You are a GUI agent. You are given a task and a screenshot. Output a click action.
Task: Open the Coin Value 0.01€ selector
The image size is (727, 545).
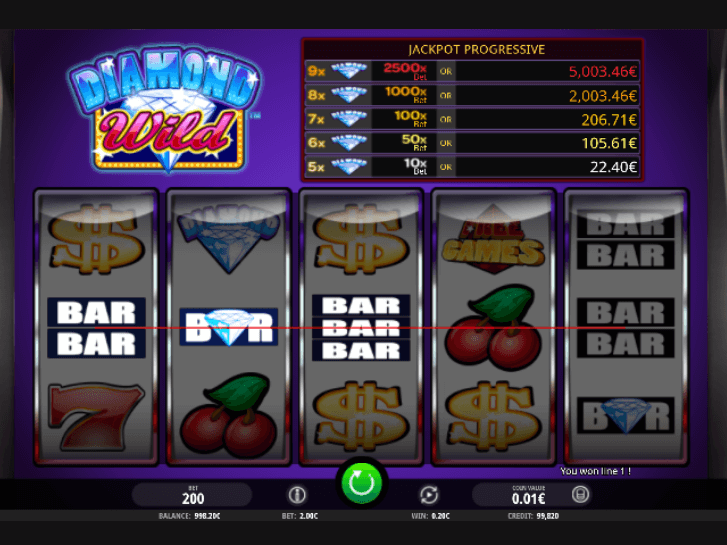point(528,495)
